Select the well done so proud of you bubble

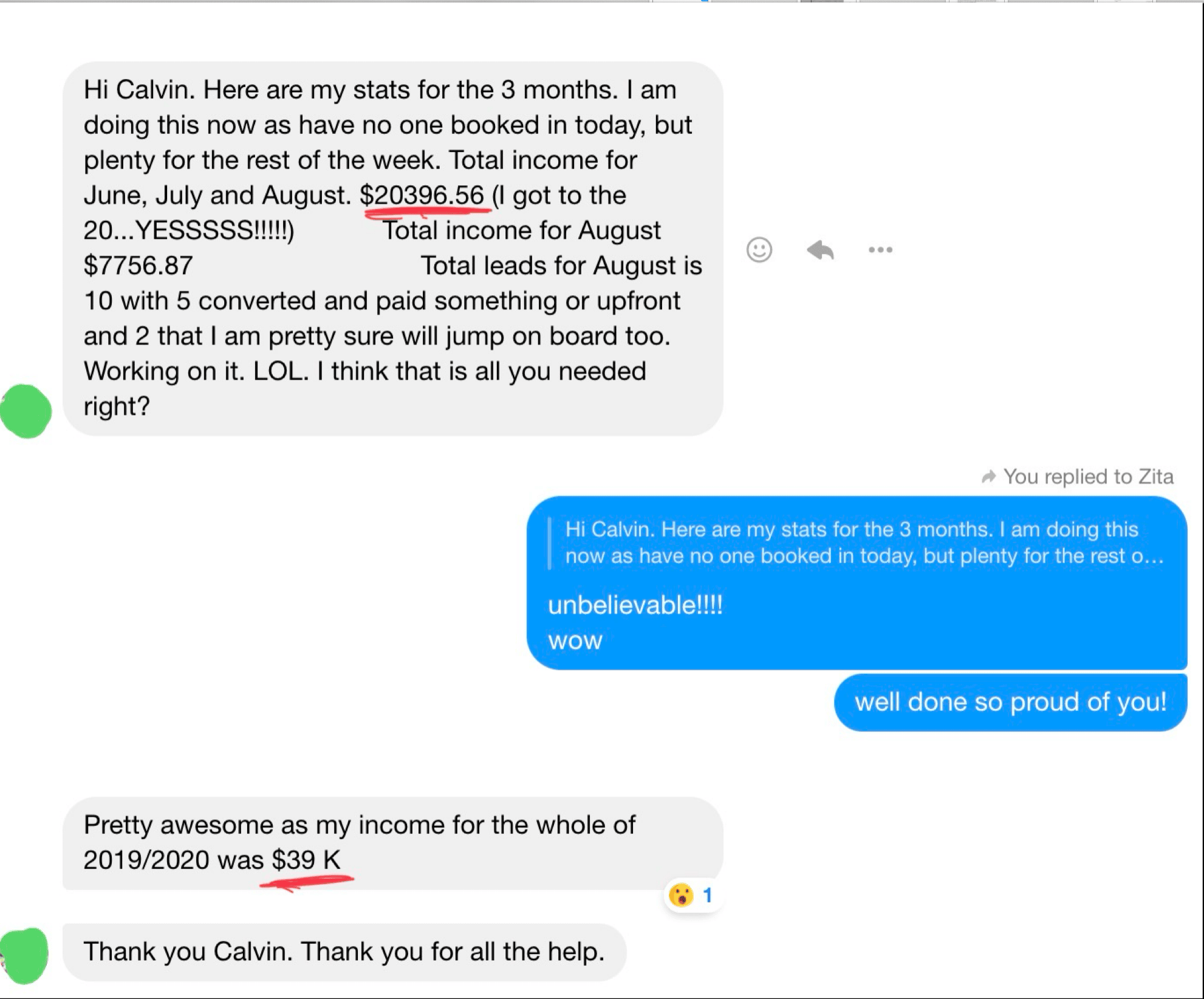click(x=1010, y=702)
